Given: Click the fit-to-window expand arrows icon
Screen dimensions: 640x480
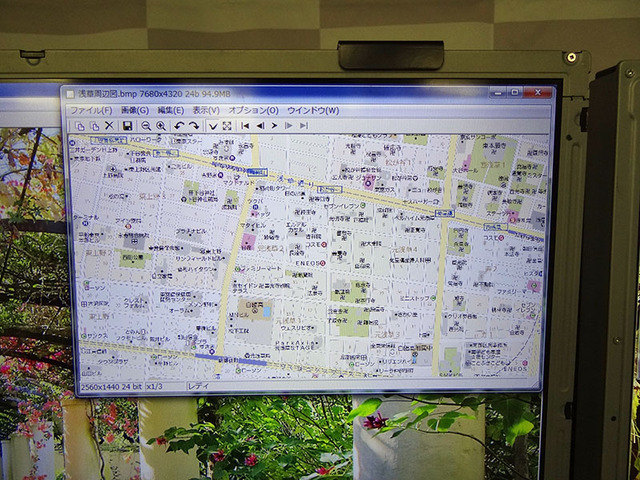Looking at the screenshot, I should [x=227, y=126].
